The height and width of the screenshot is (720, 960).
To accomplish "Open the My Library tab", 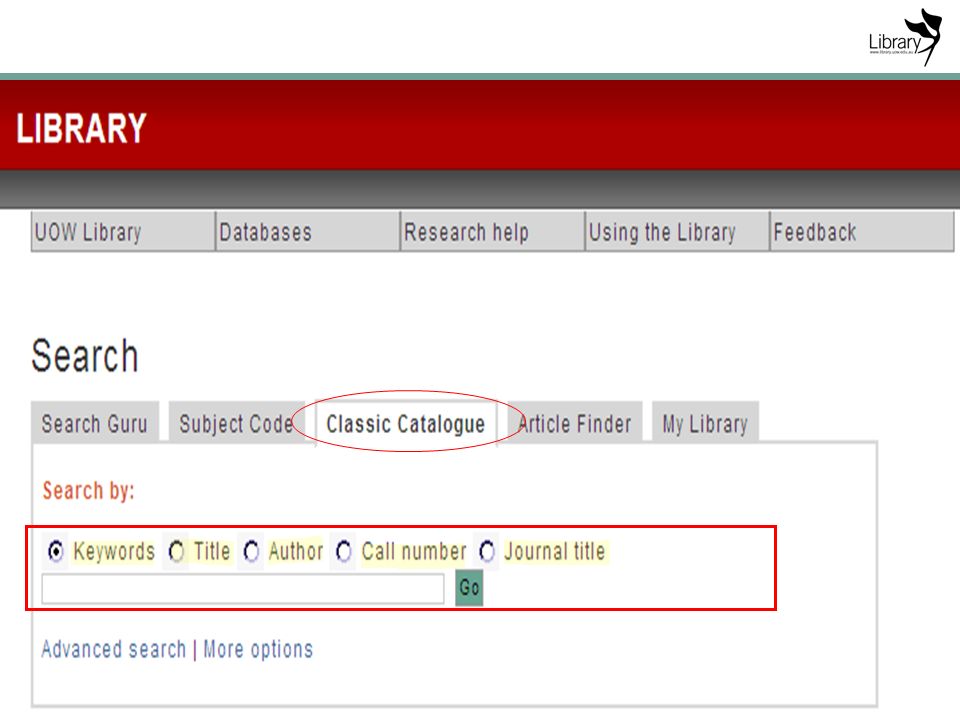I will click(x=705, y=422).
